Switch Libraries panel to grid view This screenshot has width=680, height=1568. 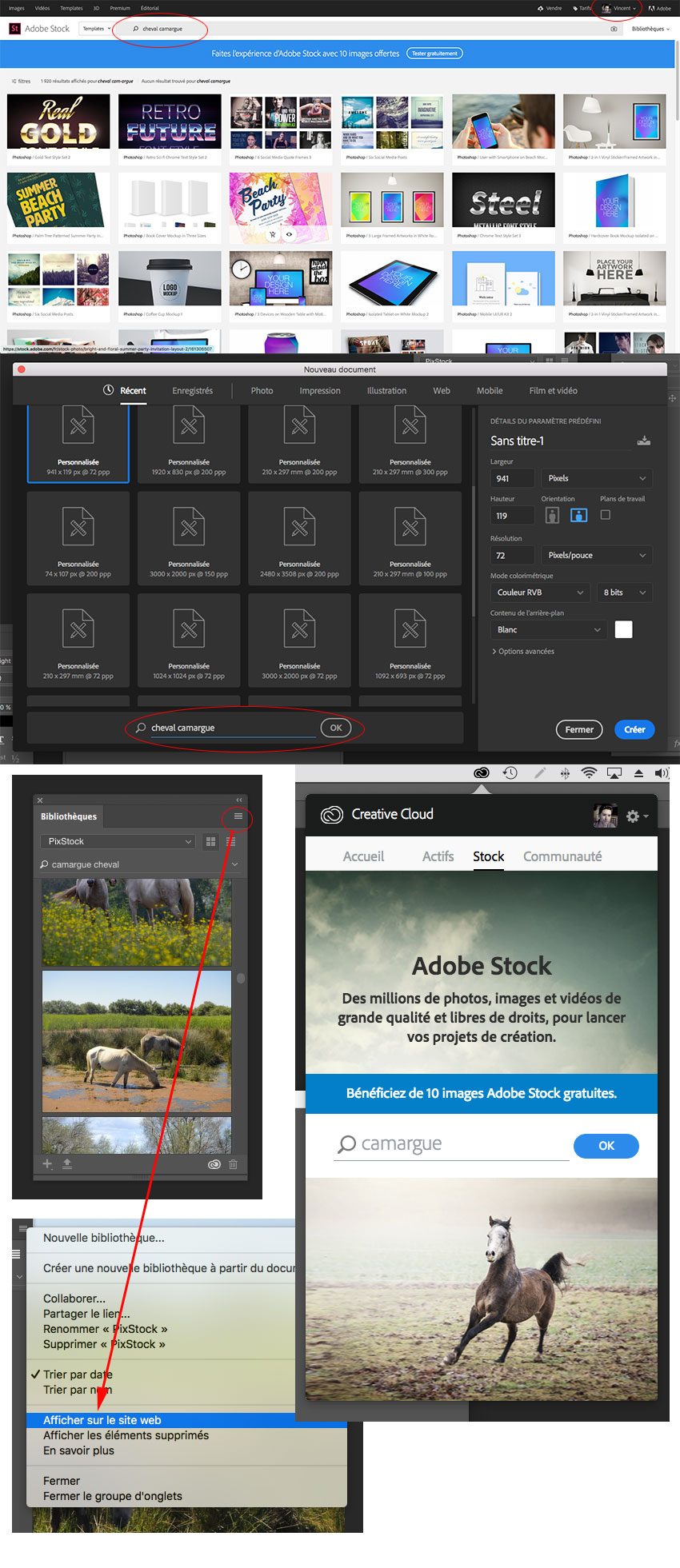coord(211,841)
